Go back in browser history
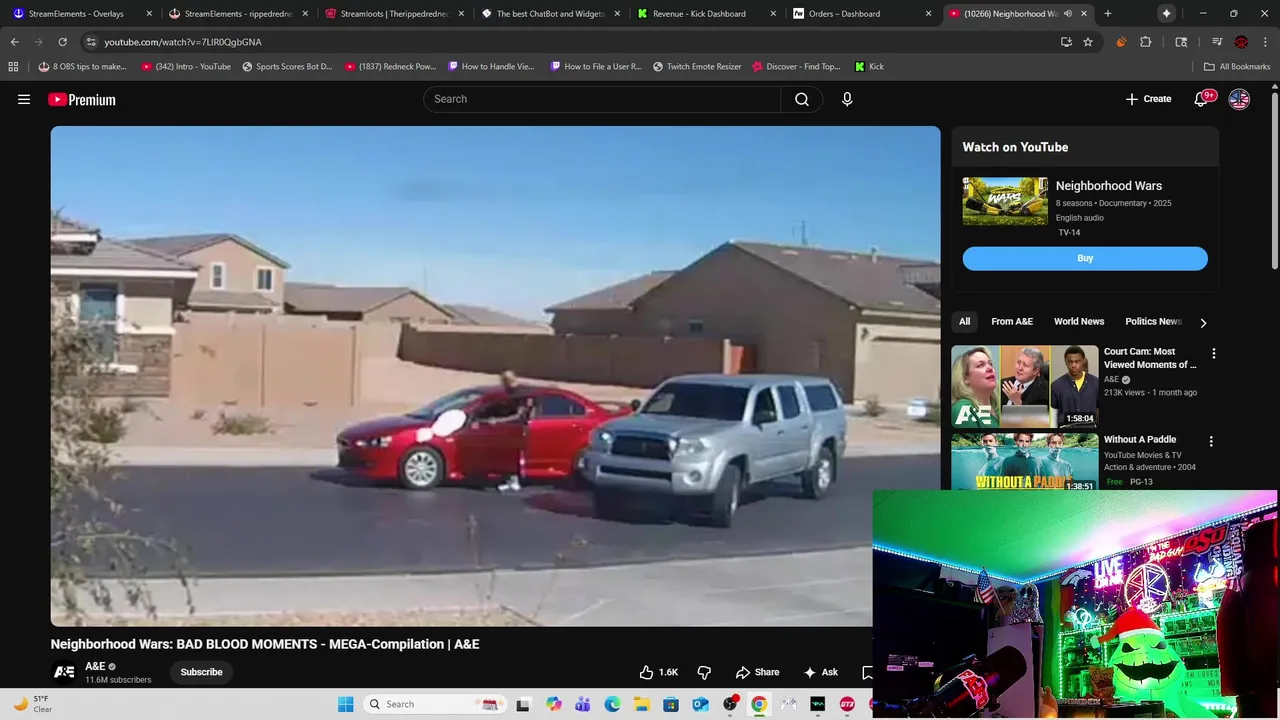Screen dimensions: 1280x720 [14, 42]
